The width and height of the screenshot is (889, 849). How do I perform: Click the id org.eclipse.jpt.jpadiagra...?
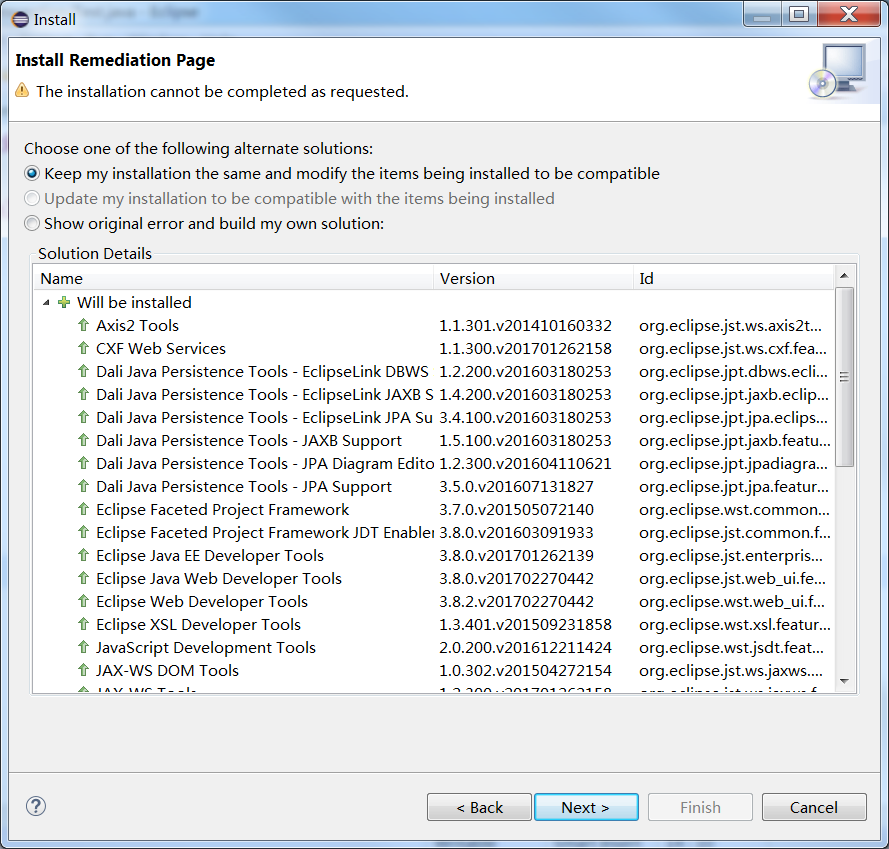(x=734, y=464)
